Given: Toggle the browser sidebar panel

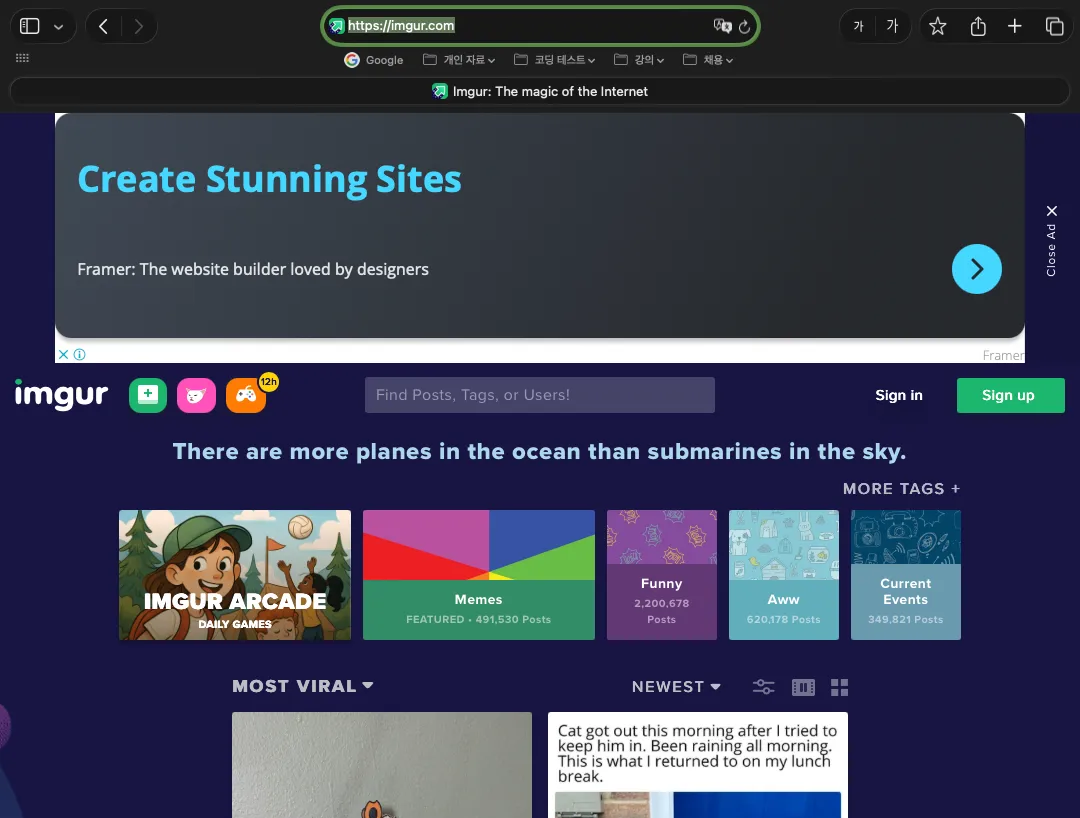Looking at the screenshot, I should 30,26.
